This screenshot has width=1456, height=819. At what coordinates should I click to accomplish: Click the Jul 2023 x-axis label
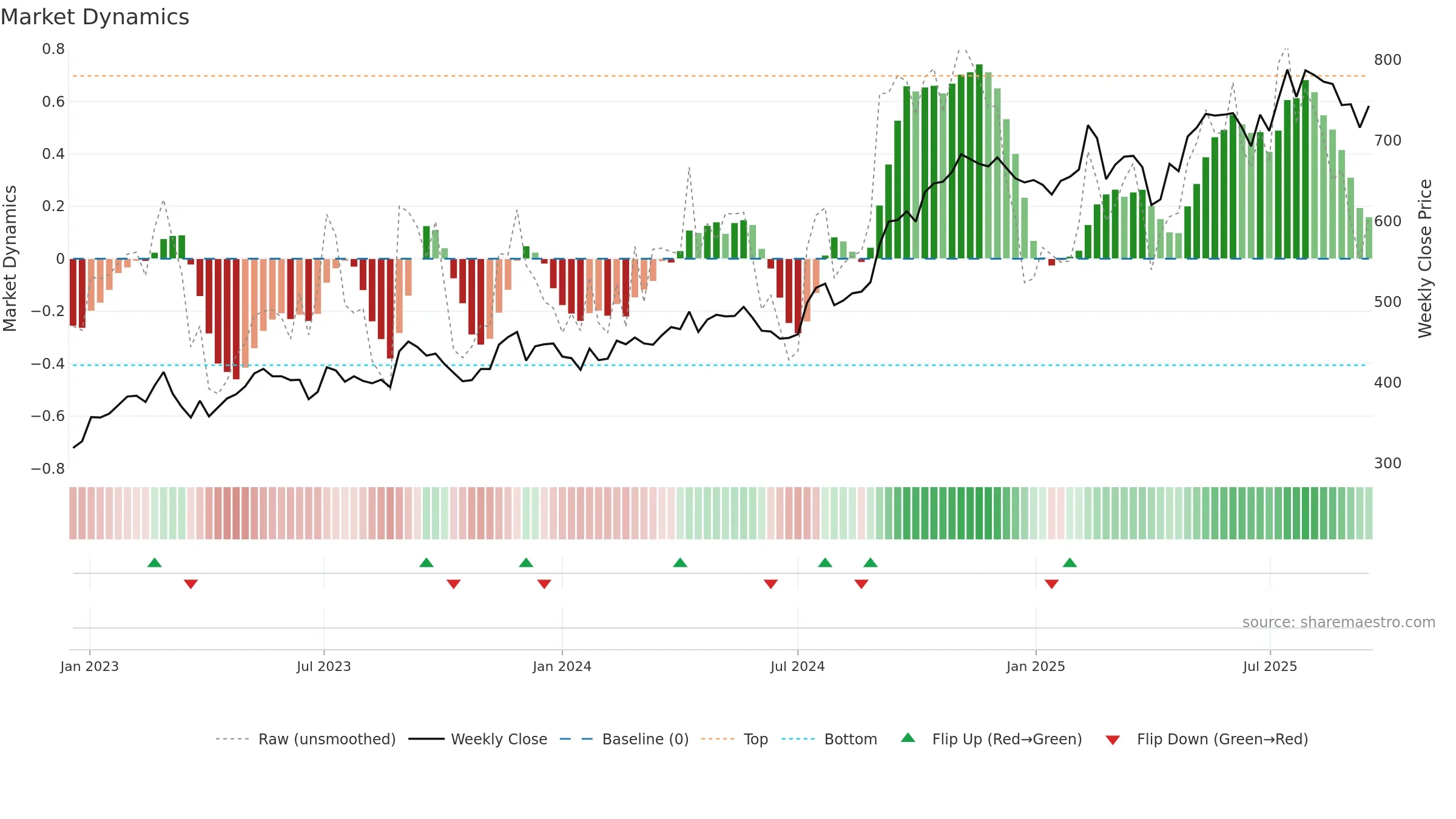coord(324,667)
